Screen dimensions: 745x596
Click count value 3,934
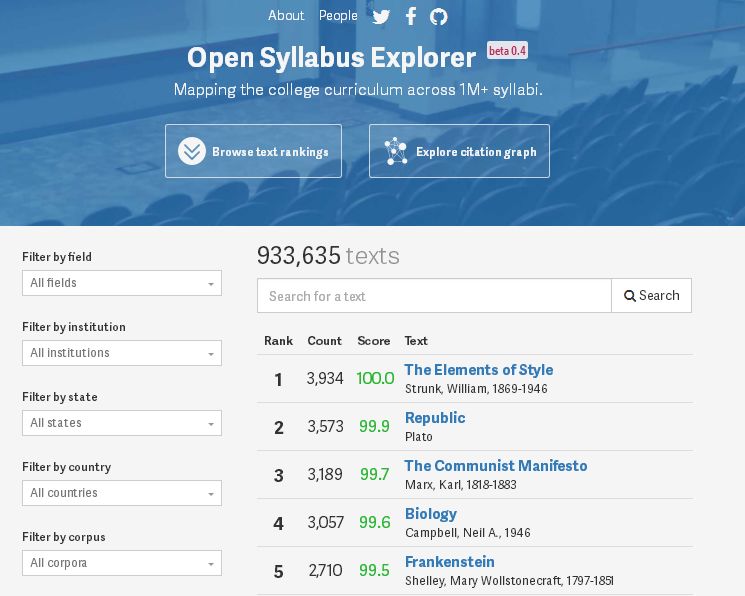pos(325,378)
